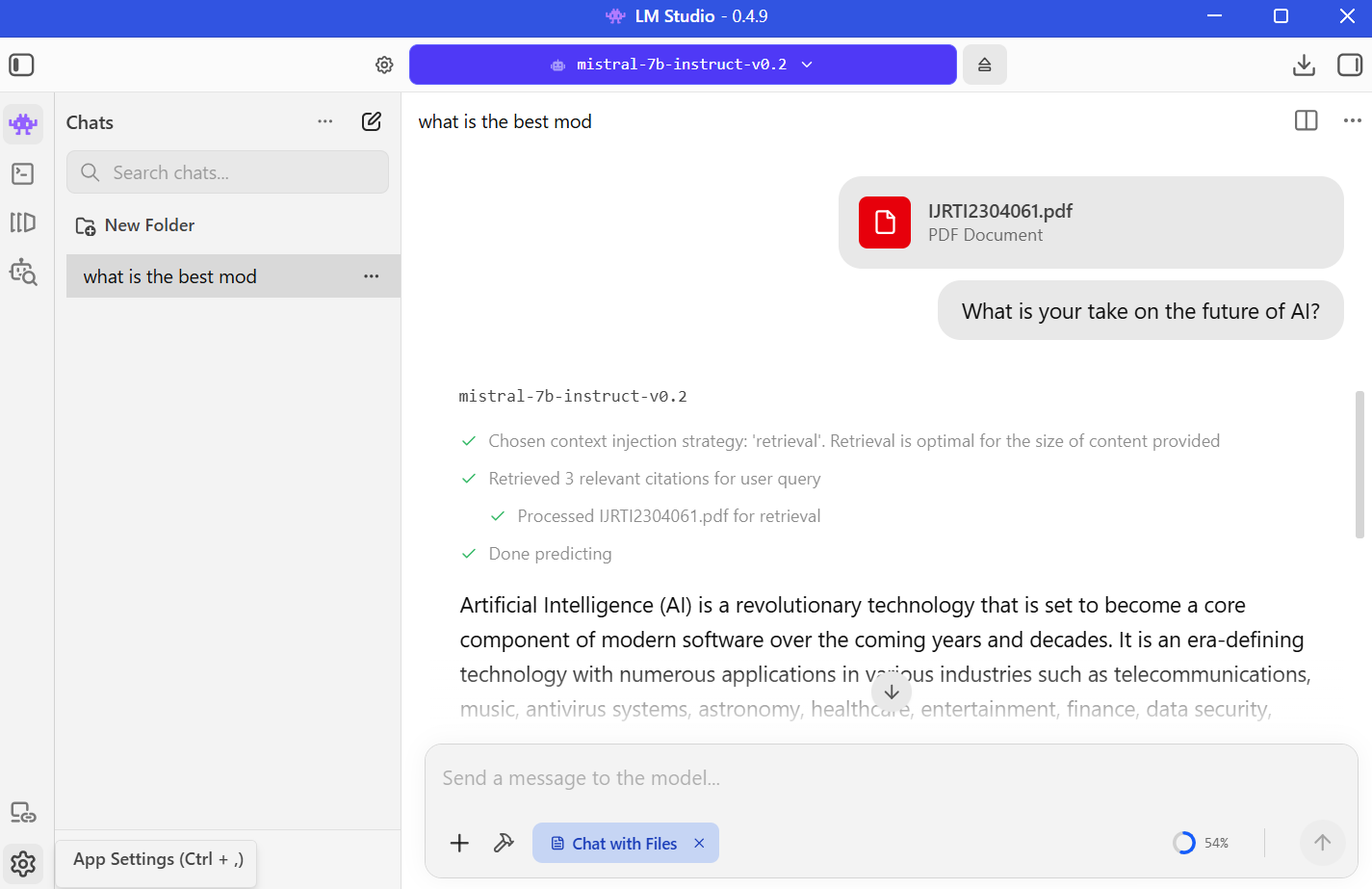Screen dimensions: 1372x889
Task: Open the Local Server link icon
Action: point(23,812)
